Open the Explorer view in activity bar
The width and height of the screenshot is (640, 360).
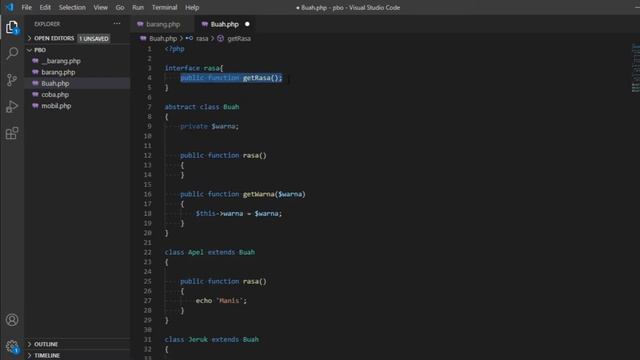[12, 27]
